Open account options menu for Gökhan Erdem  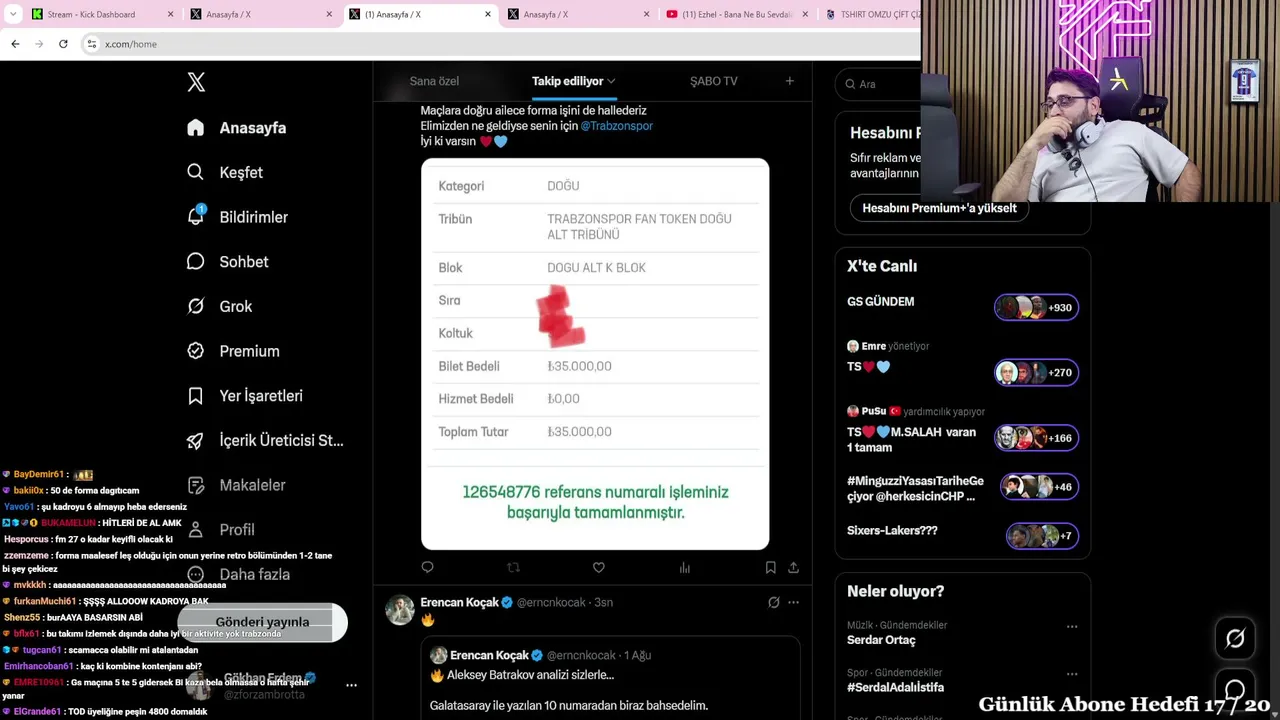[x=351, y=685]
